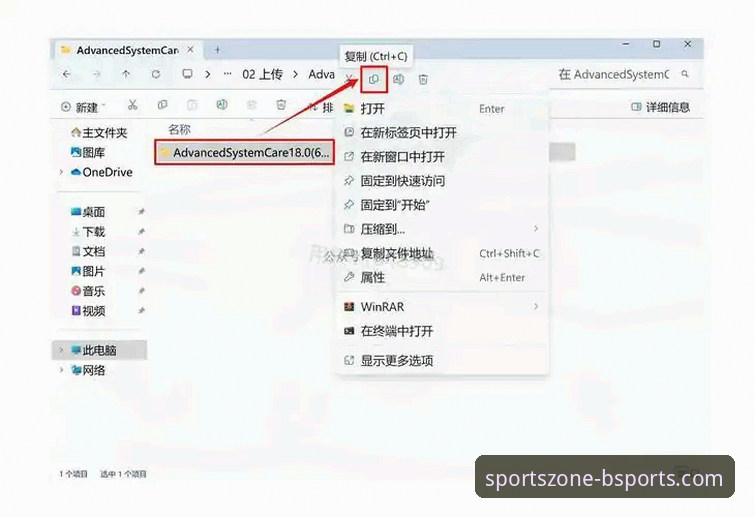The width and height of the screenshot is (754, 517).
Task: Click the Delete icon in the Explorer toolbar
Action: click(281, 105)
